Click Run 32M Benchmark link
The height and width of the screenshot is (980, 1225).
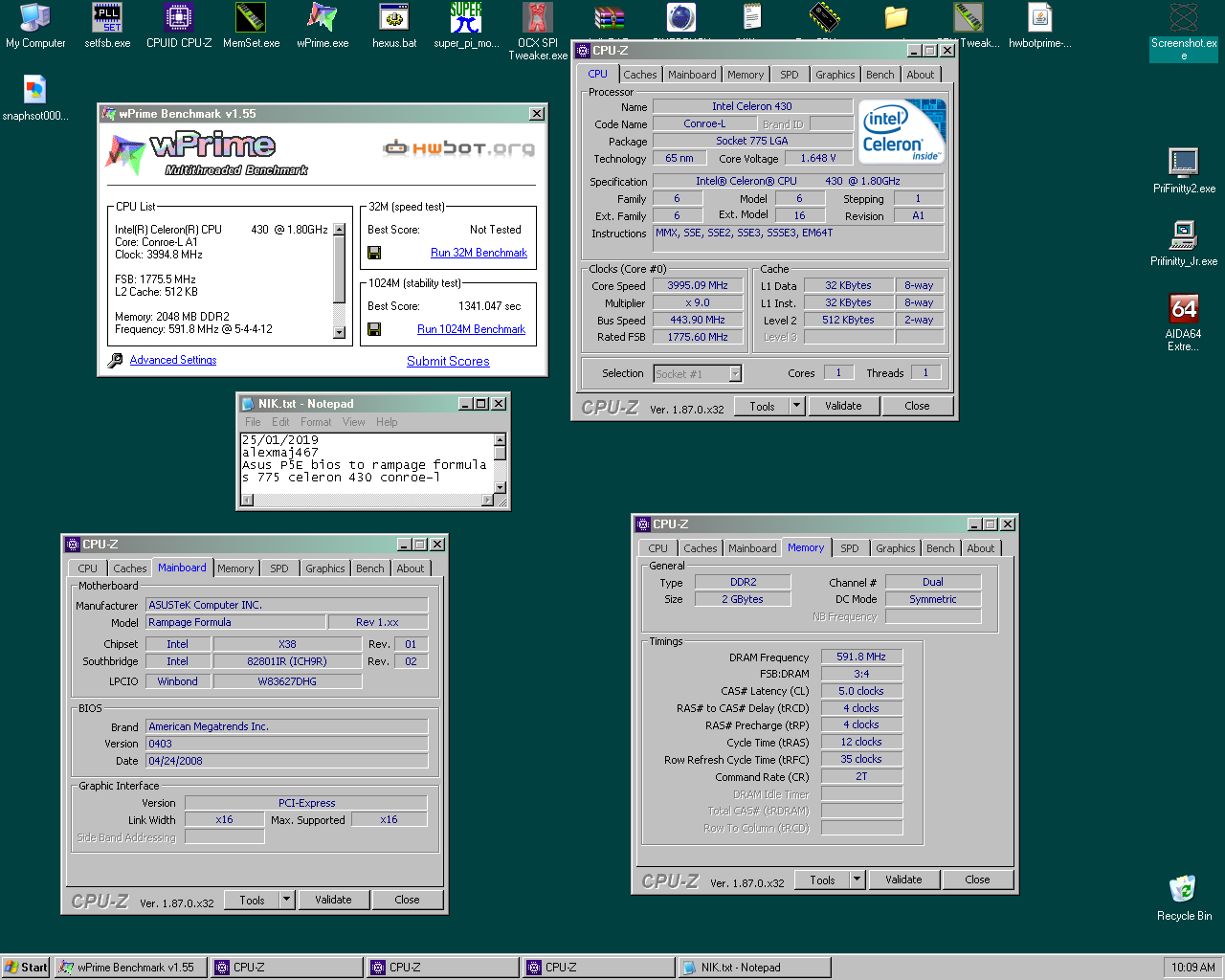point(479,253)
